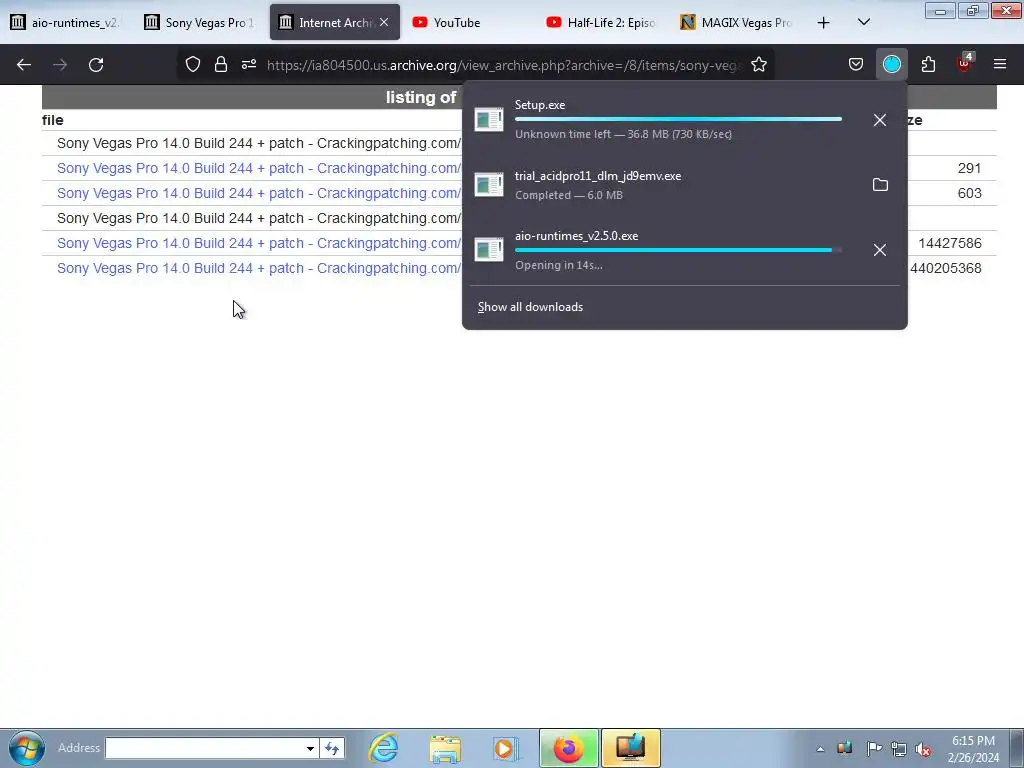Switch to the MAGIX Vegas Pro tab

pyautogui.click(x=735, y=22)
